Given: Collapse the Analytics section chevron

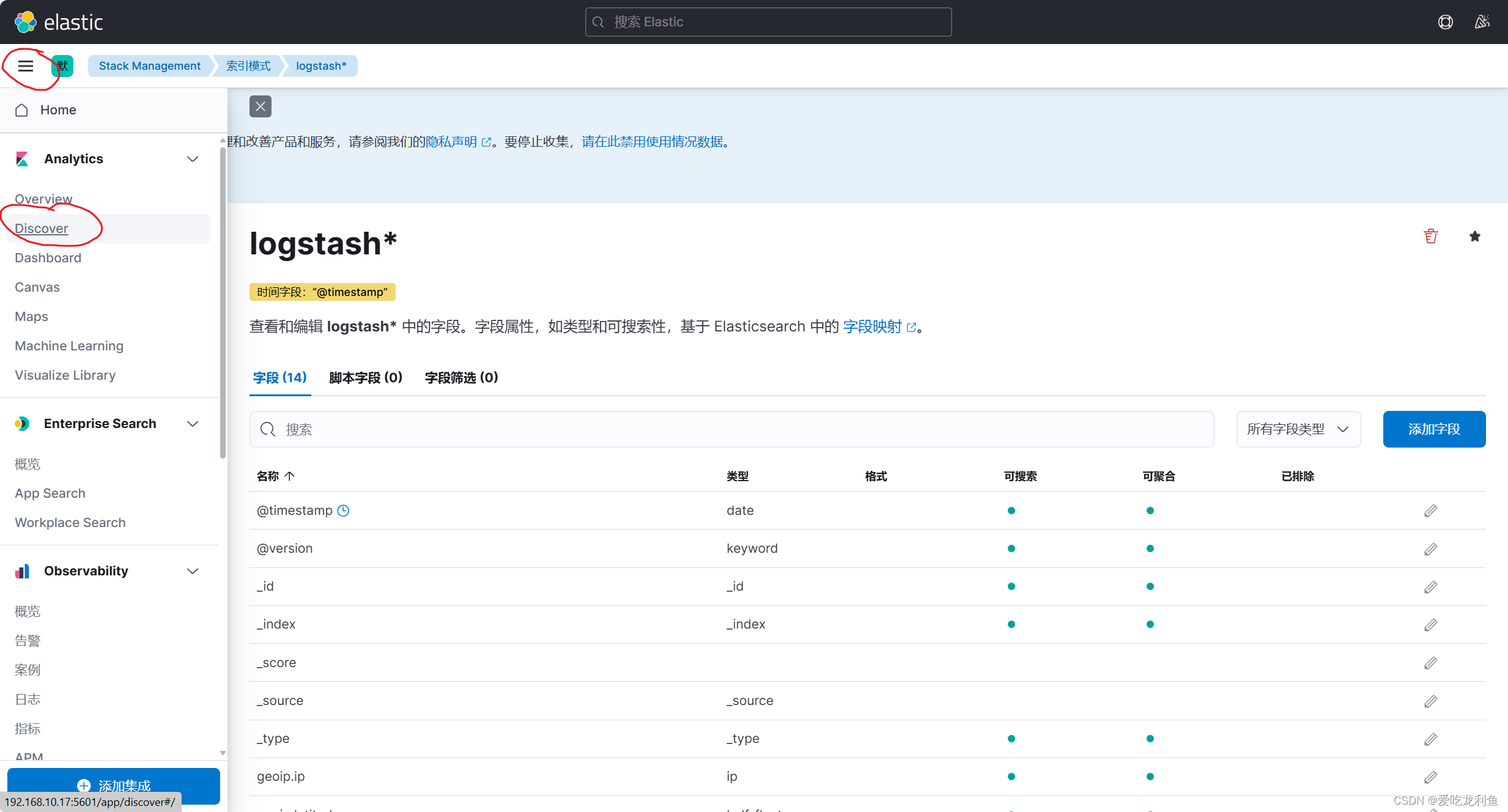Looking at the screenshot, I should click(193, 159).
